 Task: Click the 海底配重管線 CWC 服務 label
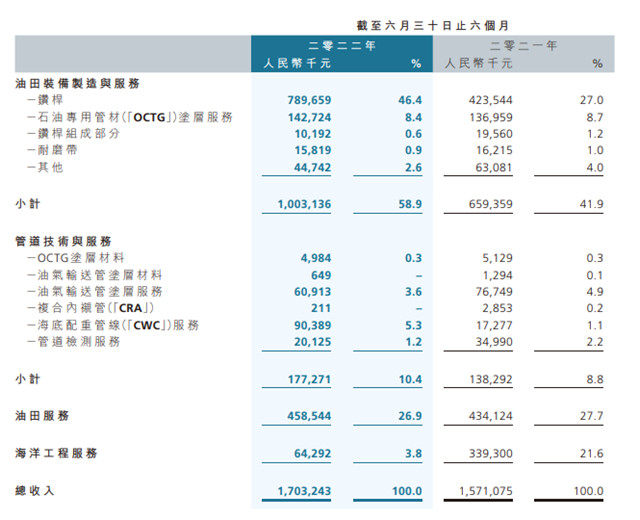tap(113, 325)
